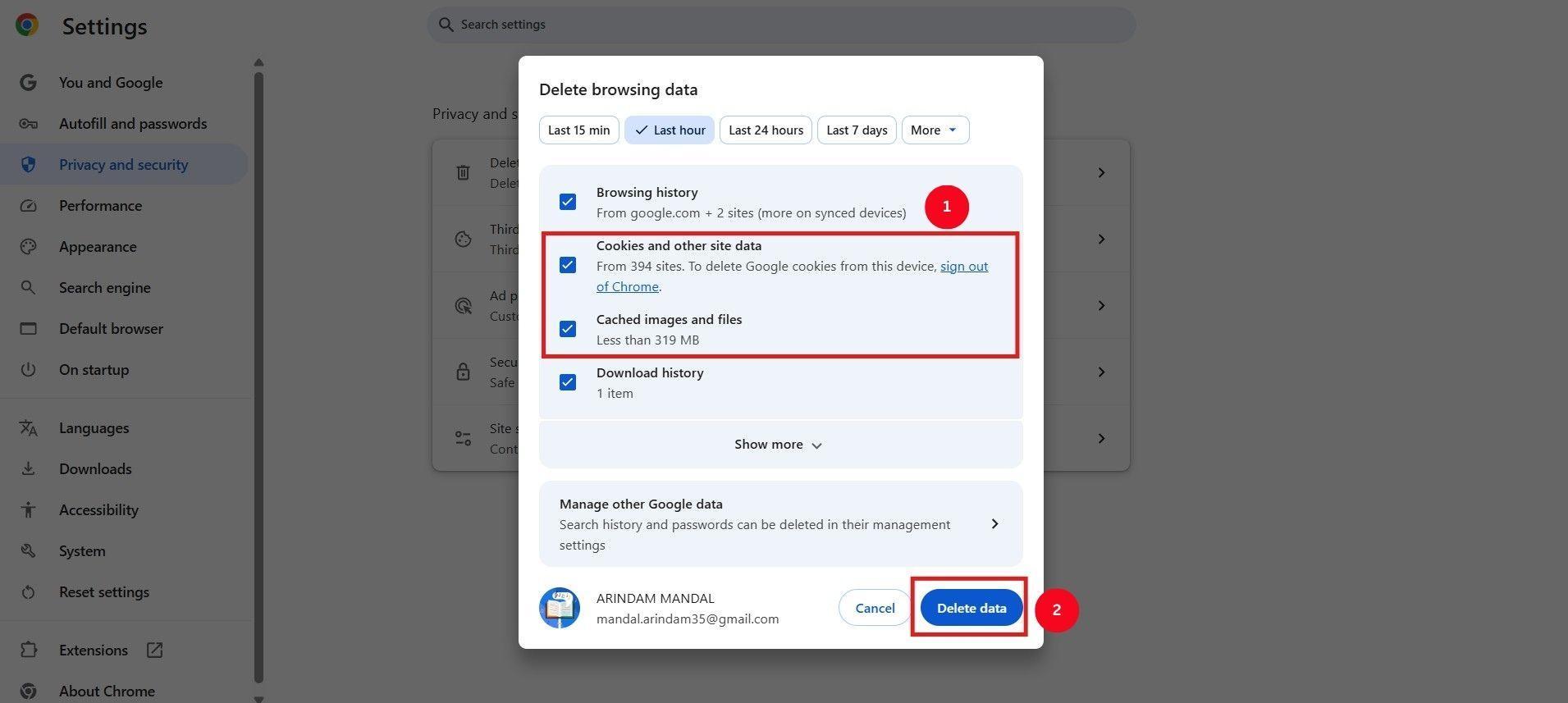Open the About Chrome page
Viewport: 1568px width, 703px height.
[x=125, y=692]
